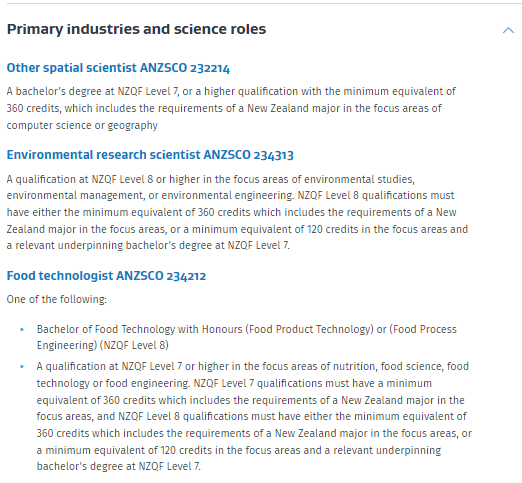Click the Primary industries and science roles heading
Screen dimensions: 522x483
click(x=136, y=29)
